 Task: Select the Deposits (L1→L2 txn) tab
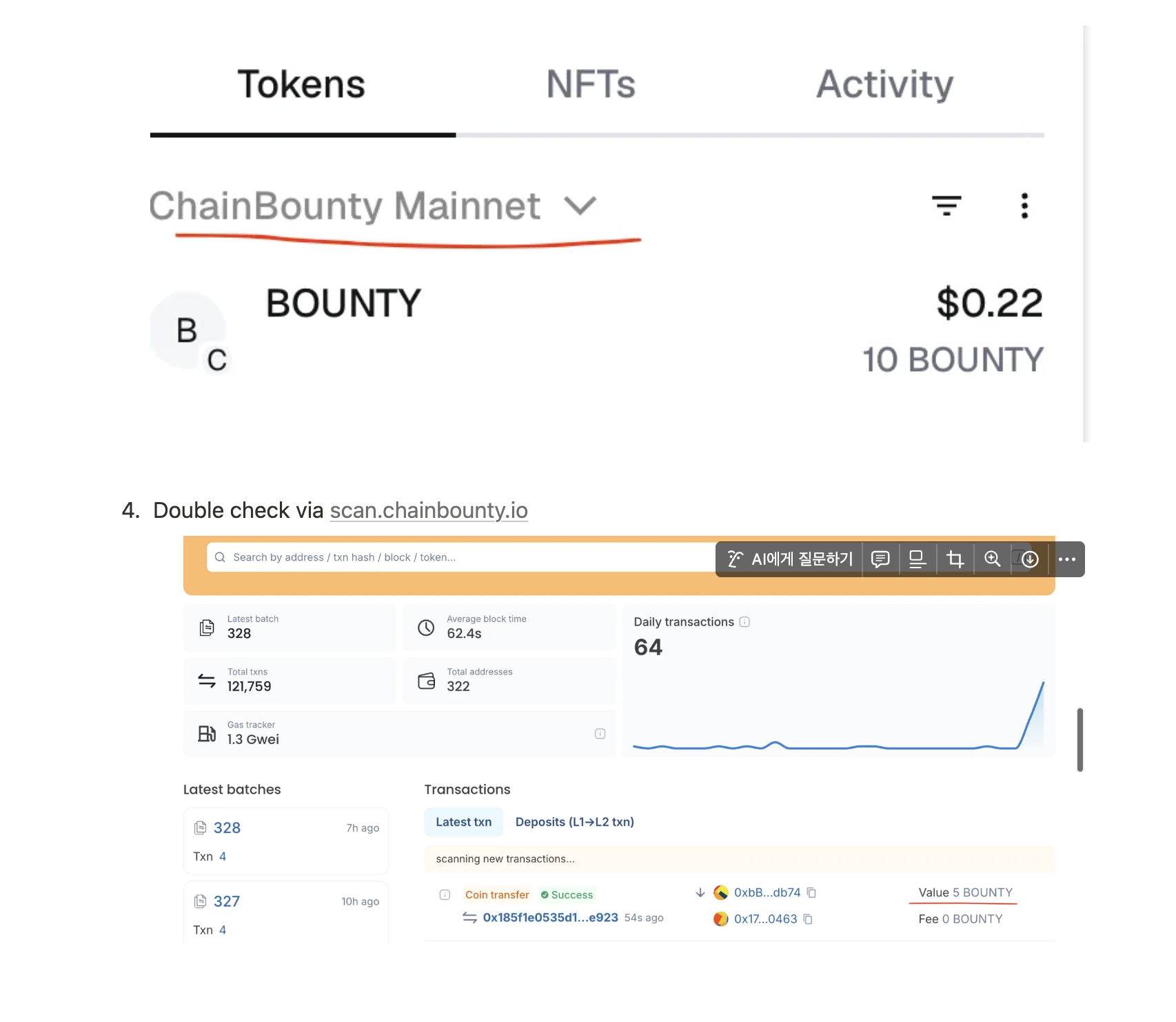575,822
